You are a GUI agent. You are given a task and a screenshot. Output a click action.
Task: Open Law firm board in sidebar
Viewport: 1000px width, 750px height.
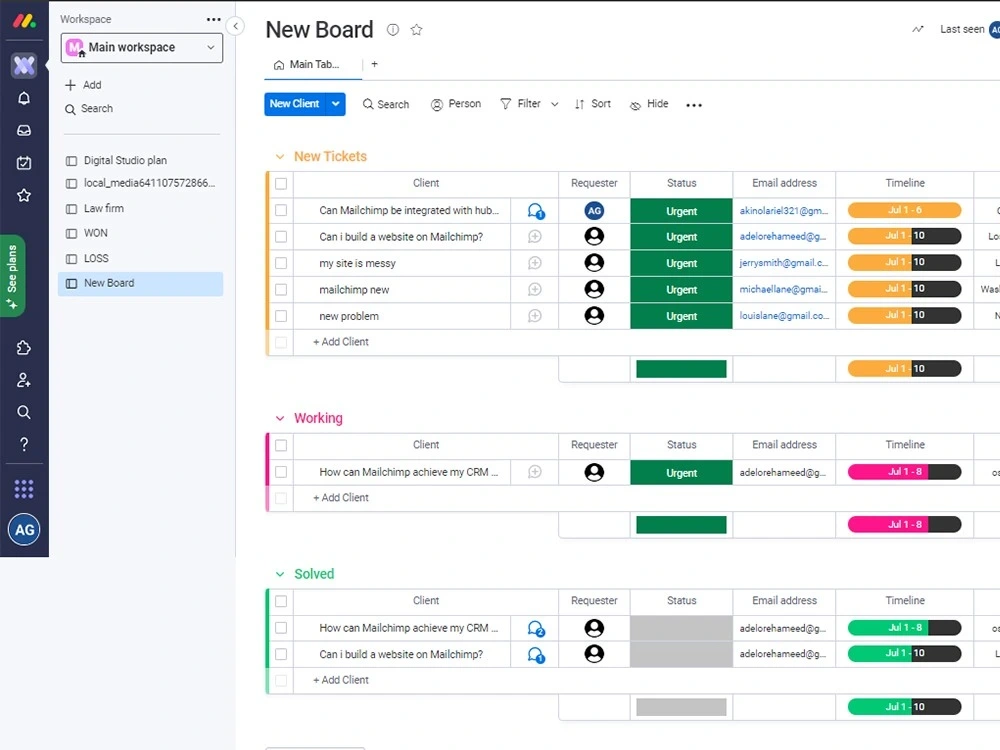click(x=140, y=209)
